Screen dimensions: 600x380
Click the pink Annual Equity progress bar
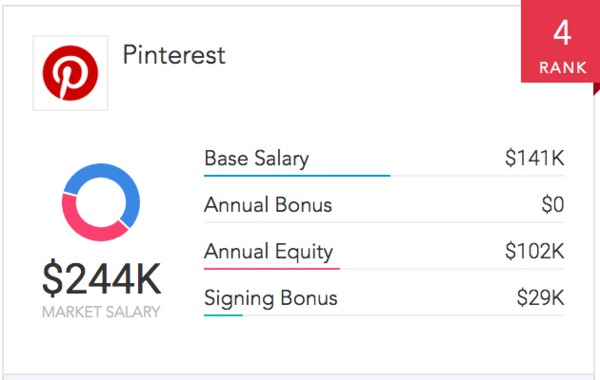(272, 269)
